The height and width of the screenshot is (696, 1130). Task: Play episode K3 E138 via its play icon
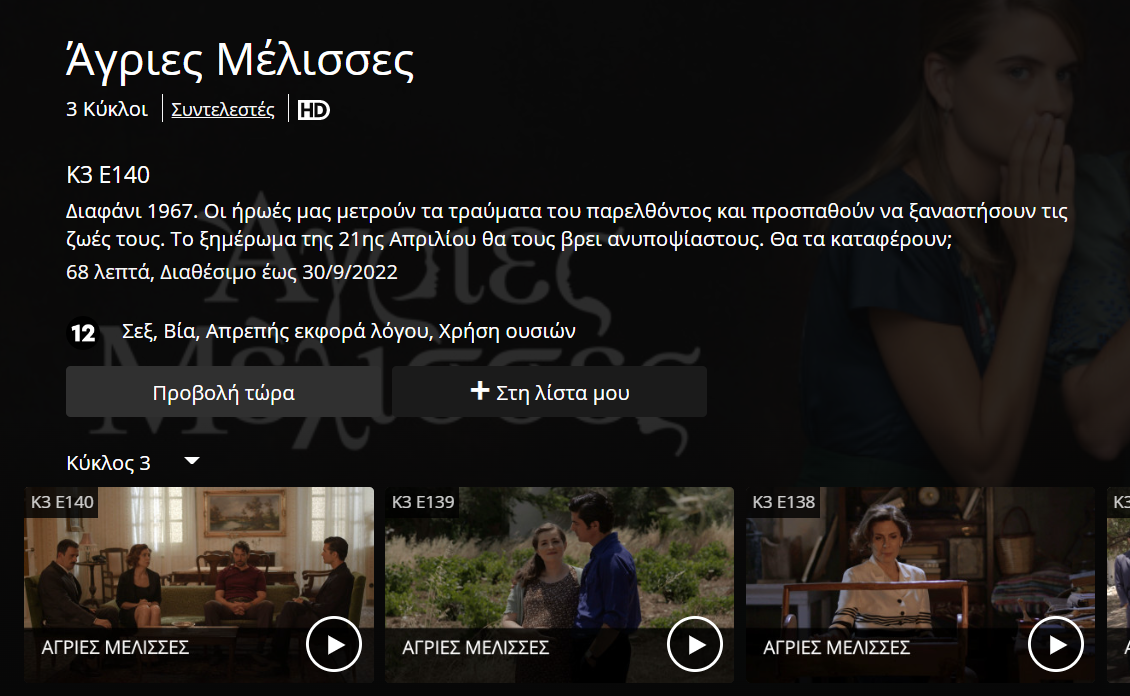click(1056, 645)
